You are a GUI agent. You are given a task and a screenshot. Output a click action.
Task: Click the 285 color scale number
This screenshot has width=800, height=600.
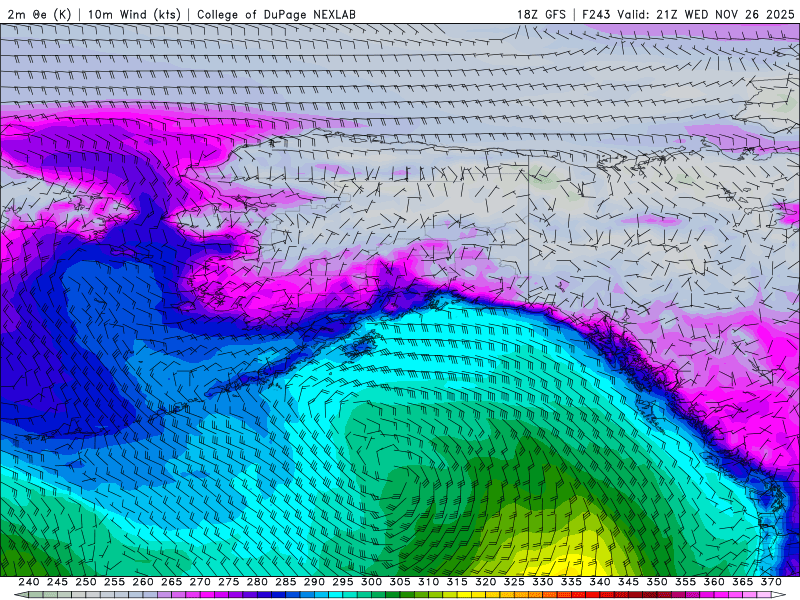pyautogui.click(x=286, y=582)
